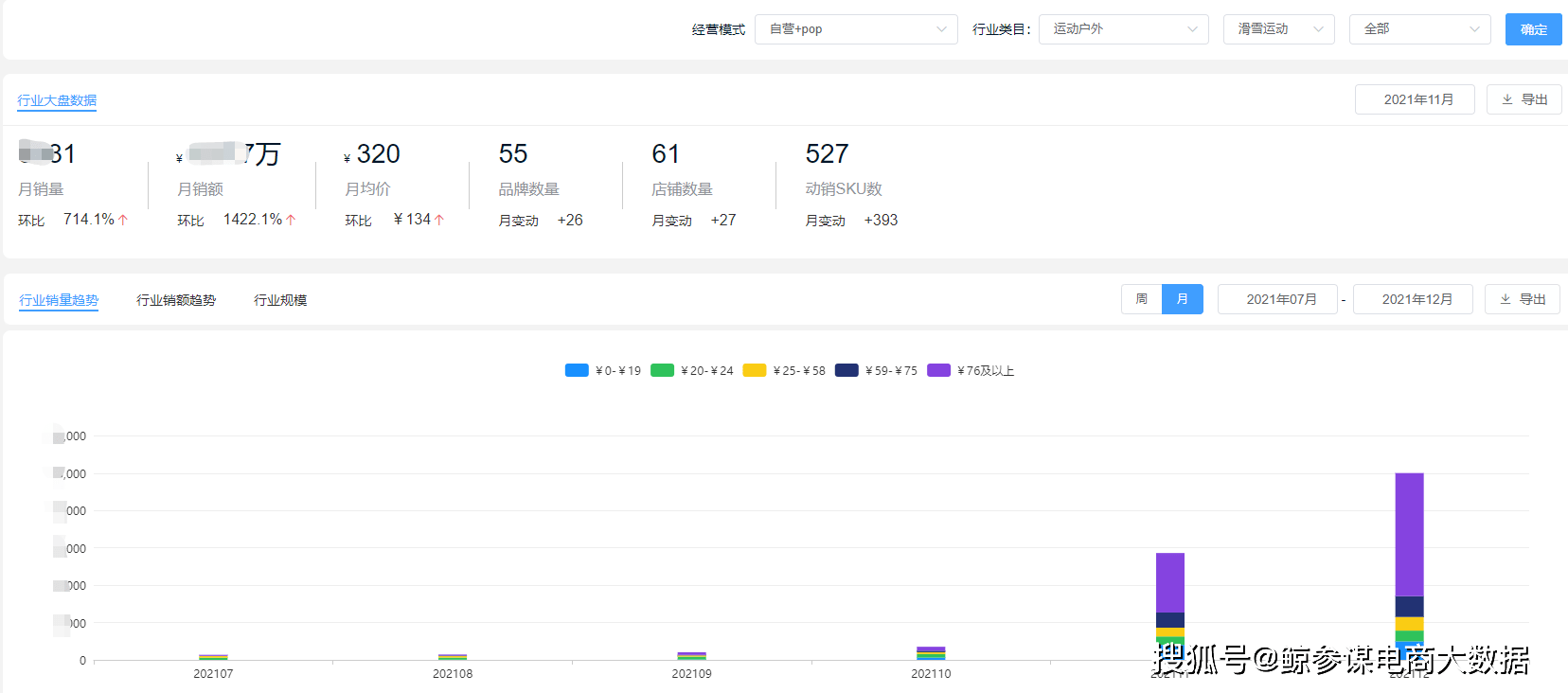Pick start date field 2021年07月

coord(1277,299)
